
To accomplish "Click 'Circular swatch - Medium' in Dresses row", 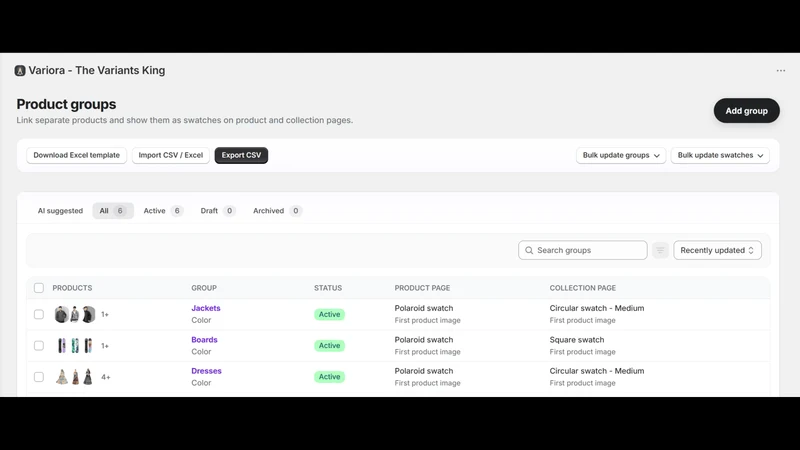I will coord(596,371).
